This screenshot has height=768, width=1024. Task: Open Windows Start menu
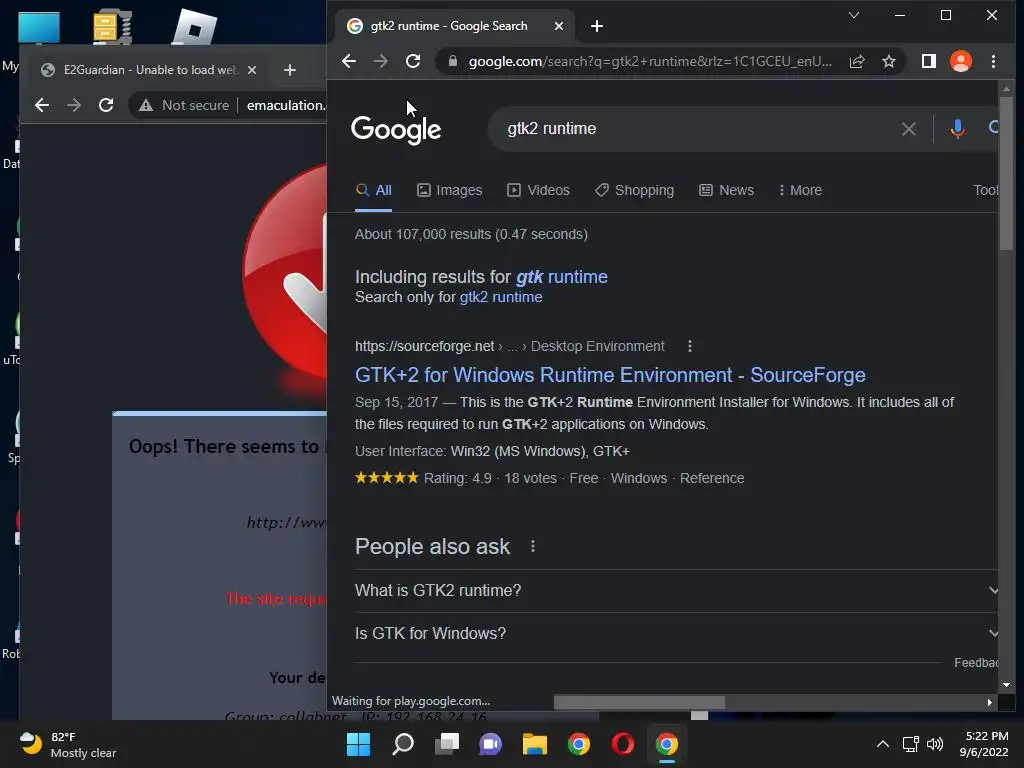359,744
